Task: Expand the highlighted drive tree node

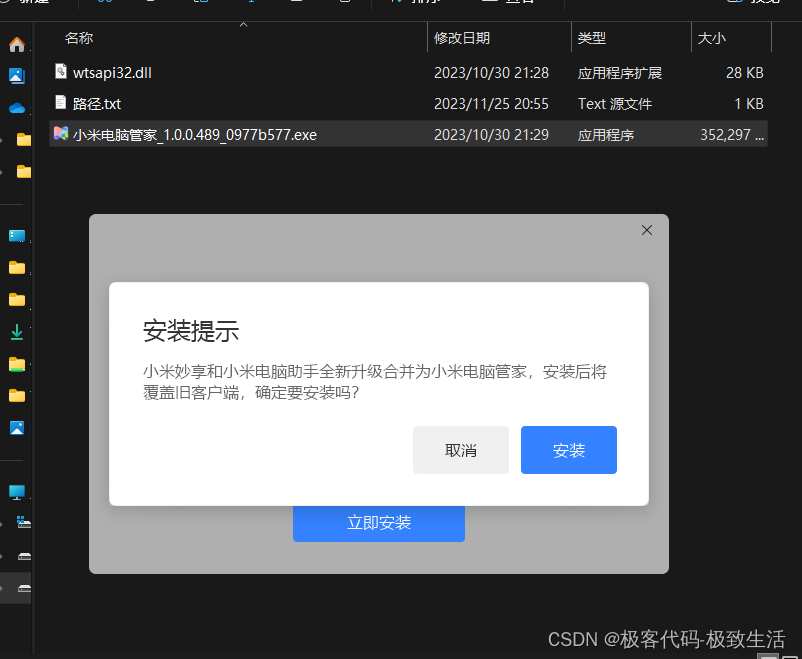Action: pyautogui.click(x=2, y=588)
